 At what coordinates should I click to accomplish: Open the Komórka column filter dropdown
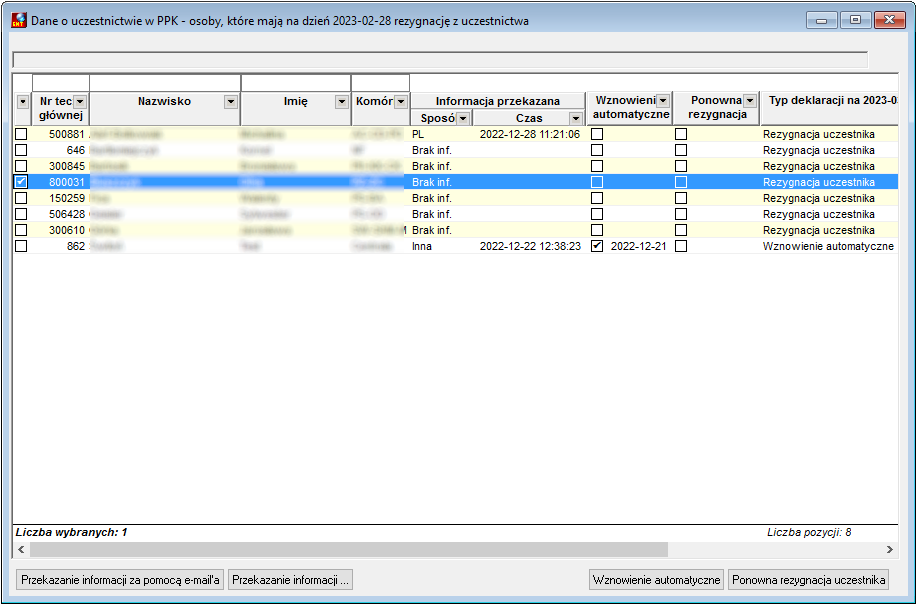point(401,102)
